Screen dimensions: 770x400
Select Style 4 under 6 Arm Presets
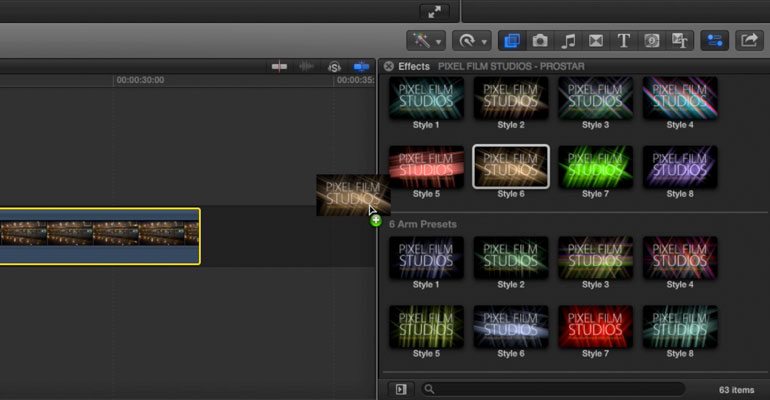(x=680, y=258)
